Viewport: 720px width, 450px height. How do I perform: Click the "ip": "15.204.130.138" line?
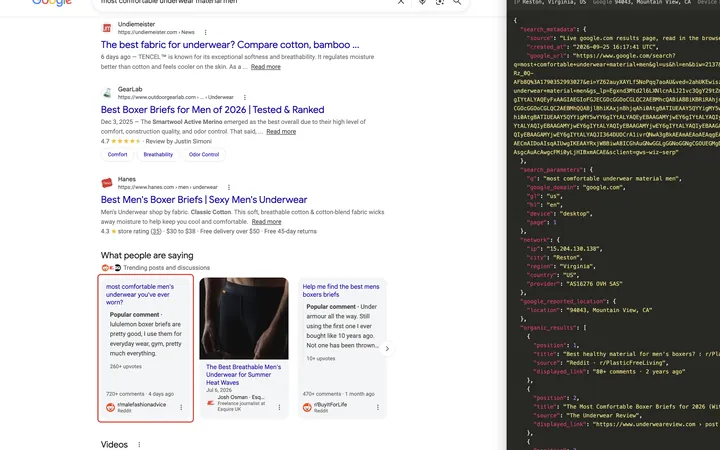(564, 249)
